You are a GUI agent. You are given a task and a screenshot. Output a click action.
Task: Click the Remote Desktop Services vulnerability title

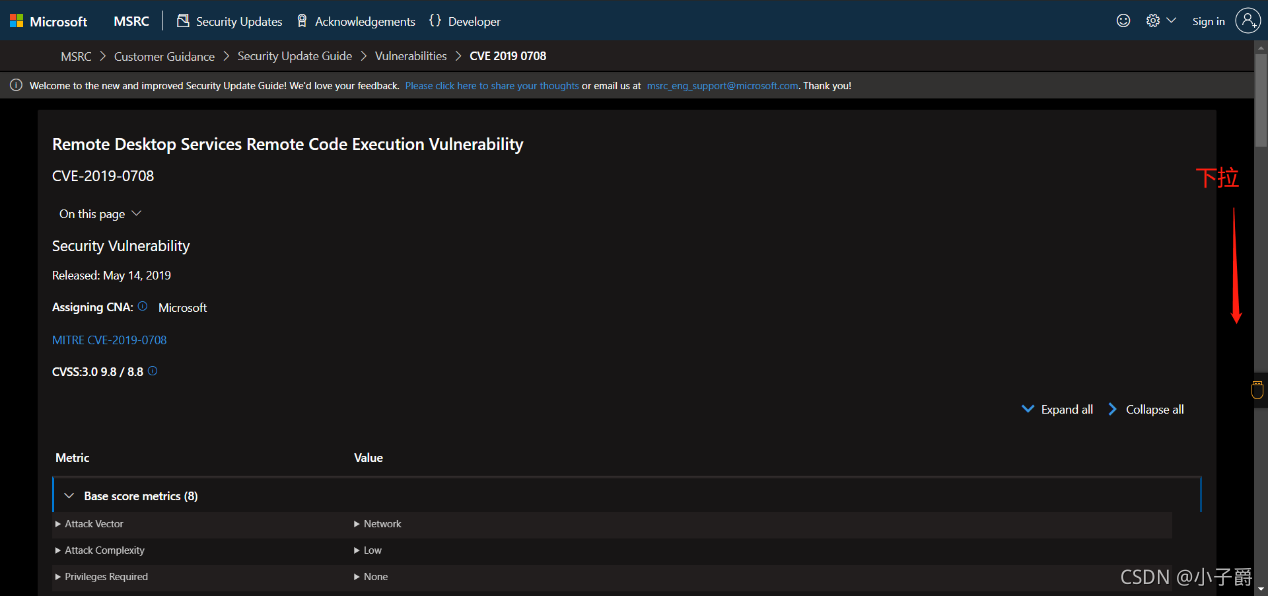point(288,144)
